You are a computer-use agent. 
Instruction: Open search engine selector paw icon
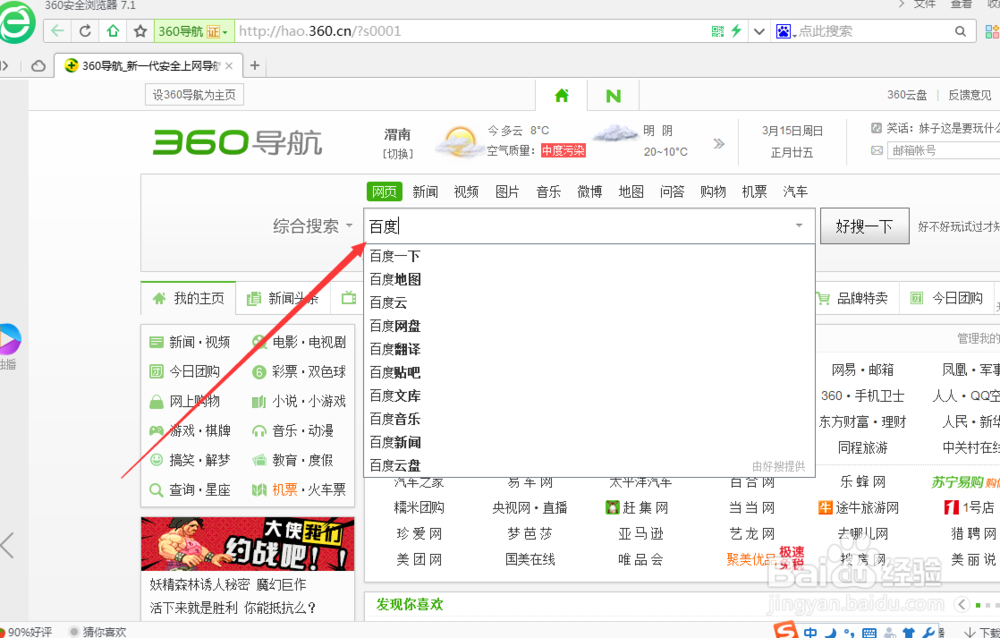(785, 31)
